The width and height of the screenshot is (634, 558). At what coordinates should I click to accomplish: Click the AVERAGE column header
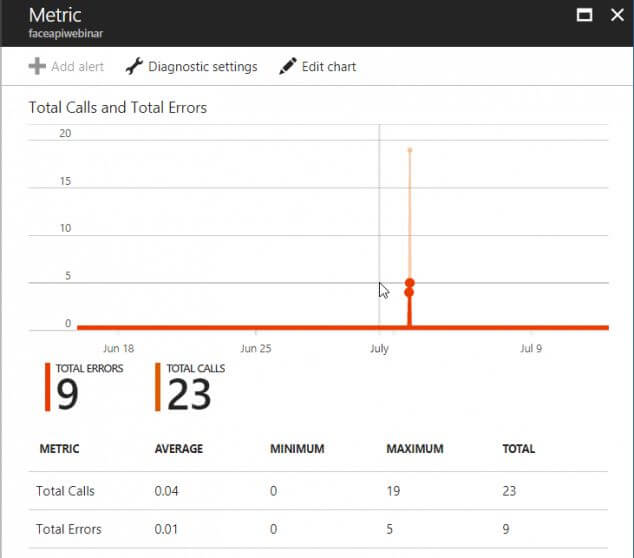click(x=180, y=449)
